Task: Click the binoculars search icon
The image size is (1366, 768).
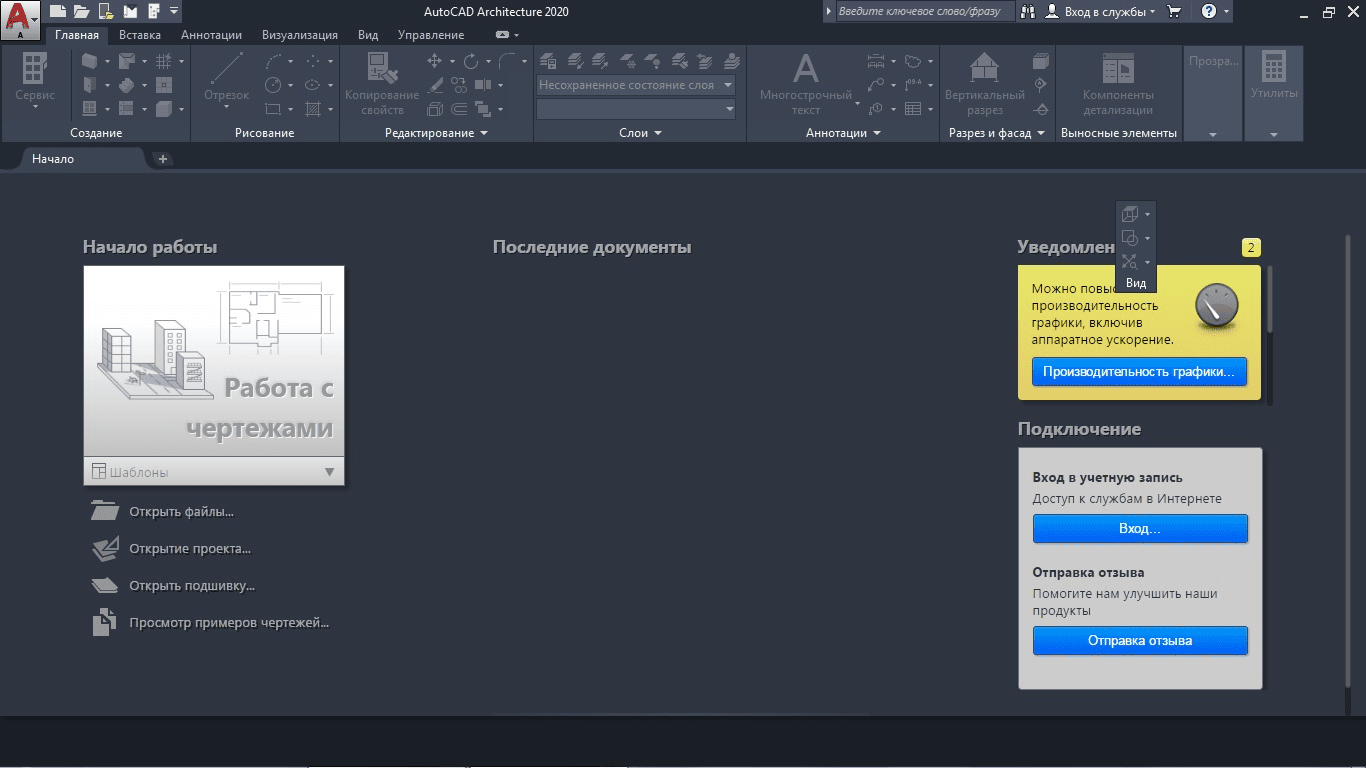Action: click(x=1027, y=11)
